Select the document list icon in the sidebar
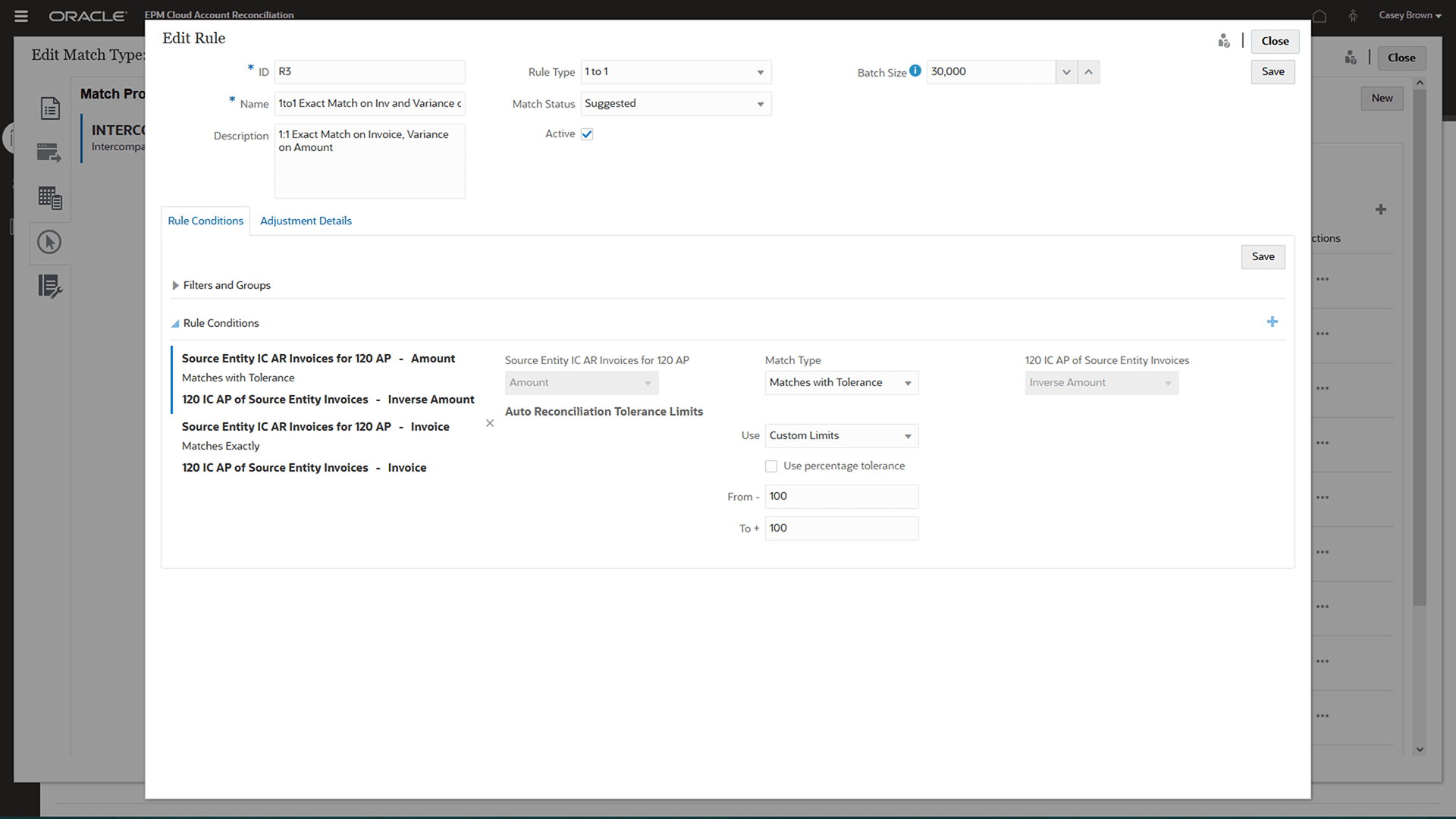Viewport: 1456px width, 819px height. (49, 108)
